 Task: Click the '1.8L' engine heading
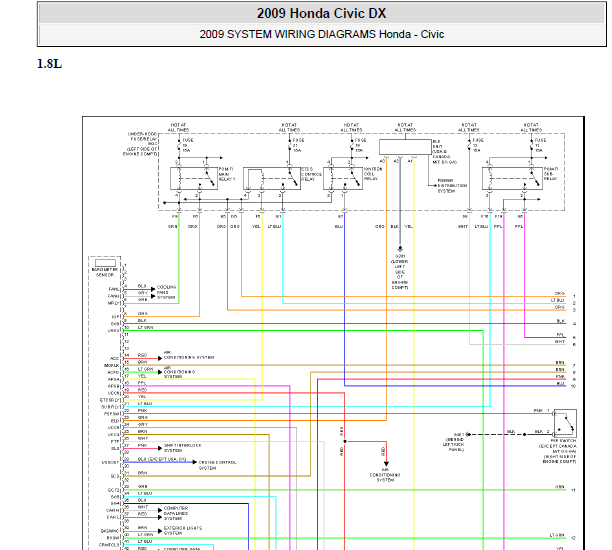coord(49,64)
